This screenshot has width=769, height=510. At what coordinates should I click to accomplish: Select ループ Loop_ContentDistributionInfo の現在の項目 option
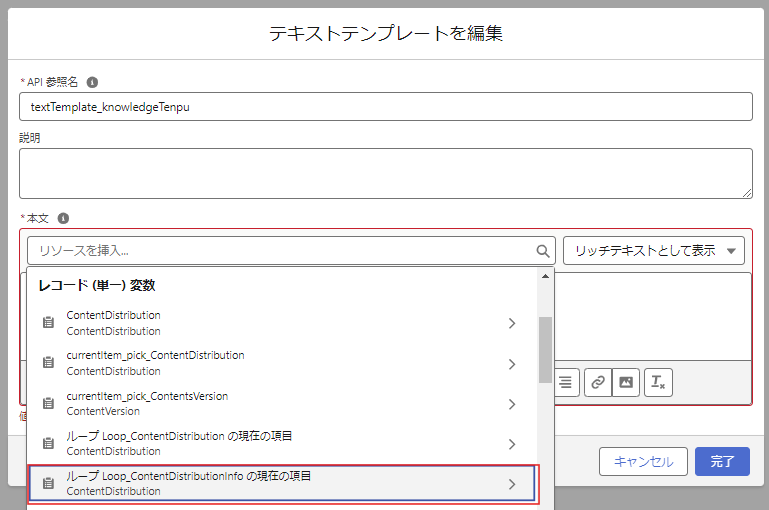282,484
